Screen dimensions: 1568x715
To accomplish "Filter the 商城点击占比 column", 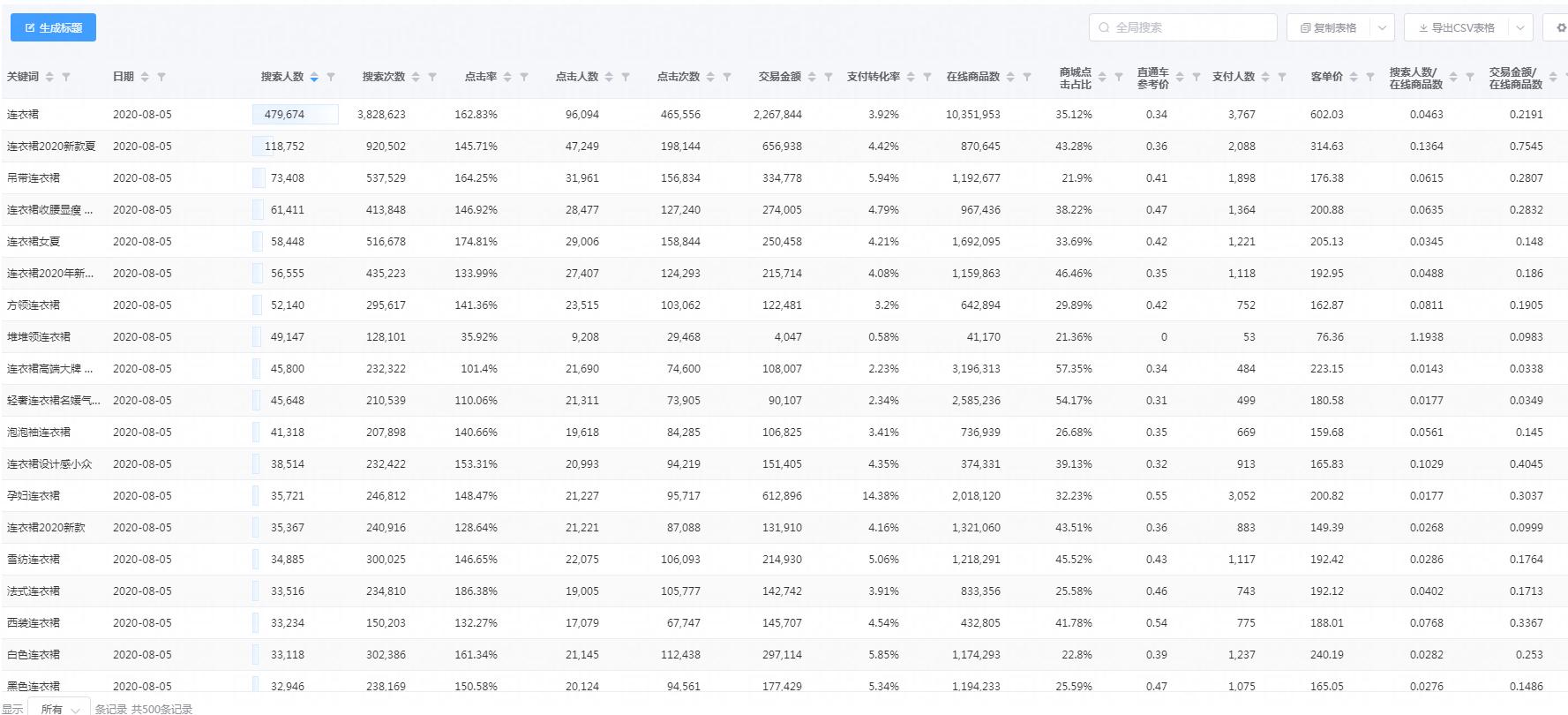I will point(1119,77).
